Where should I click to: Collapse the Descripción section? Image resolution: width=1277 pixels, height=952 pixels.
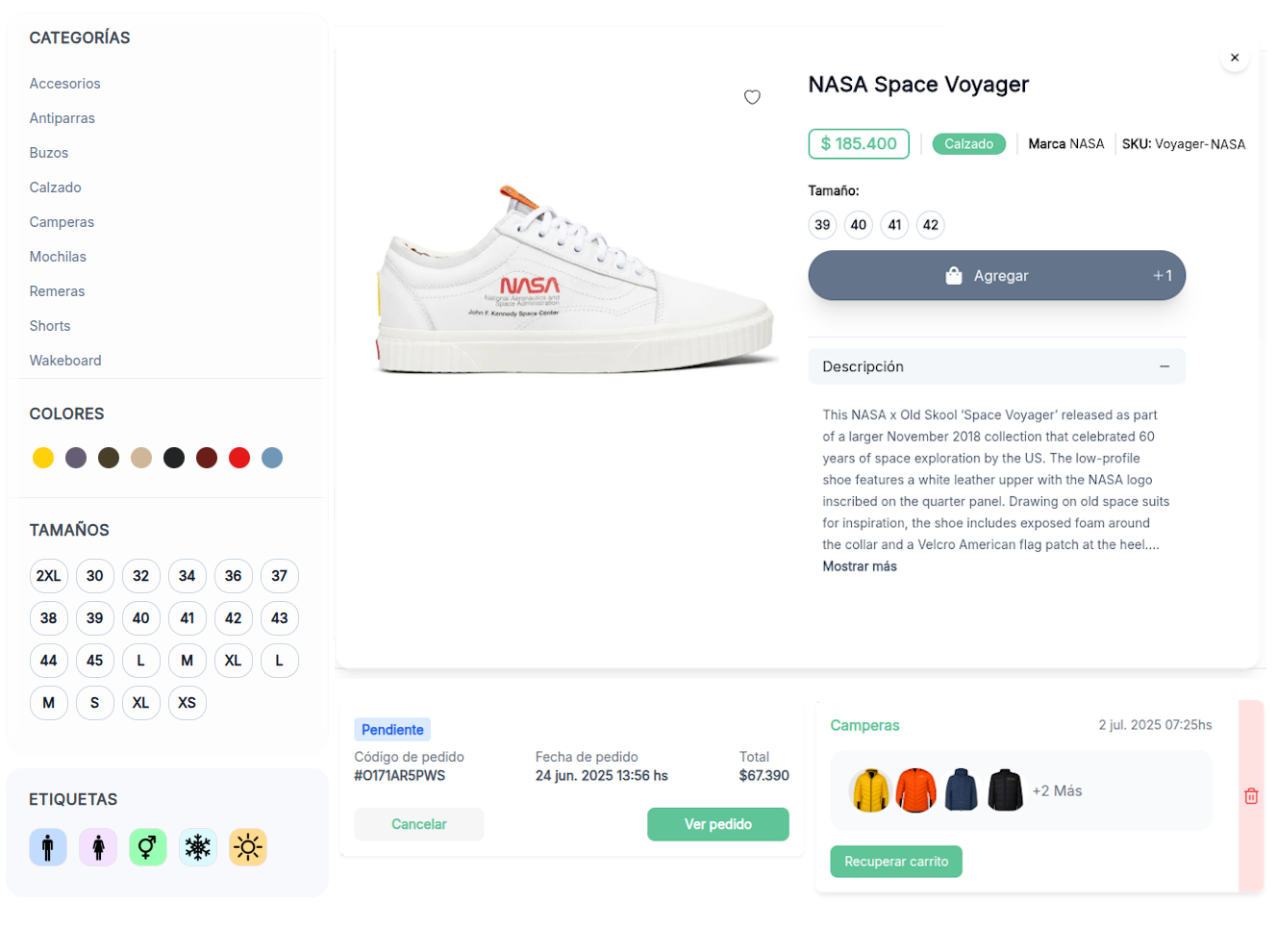click(x=1164, y=366)
